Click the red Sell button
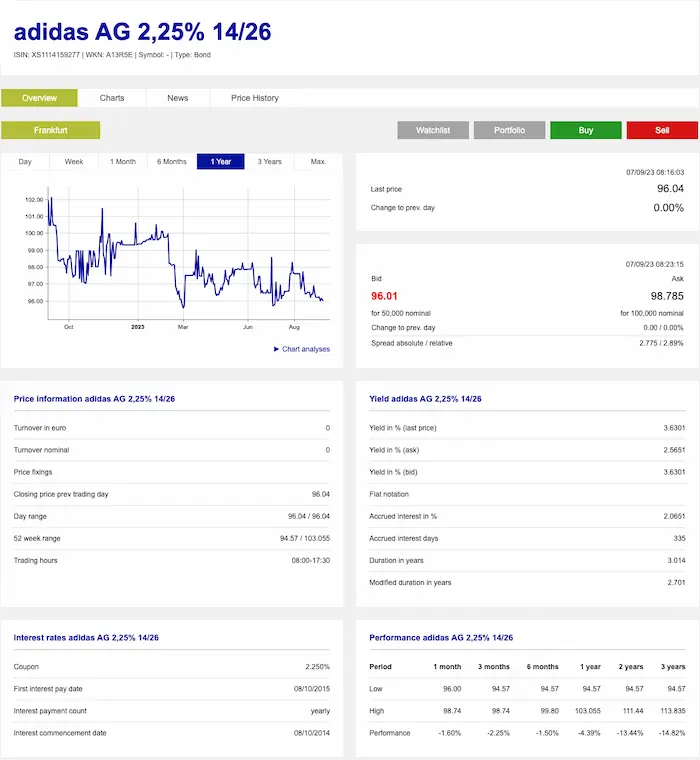 pyautogui.click(x=662, y=130)
